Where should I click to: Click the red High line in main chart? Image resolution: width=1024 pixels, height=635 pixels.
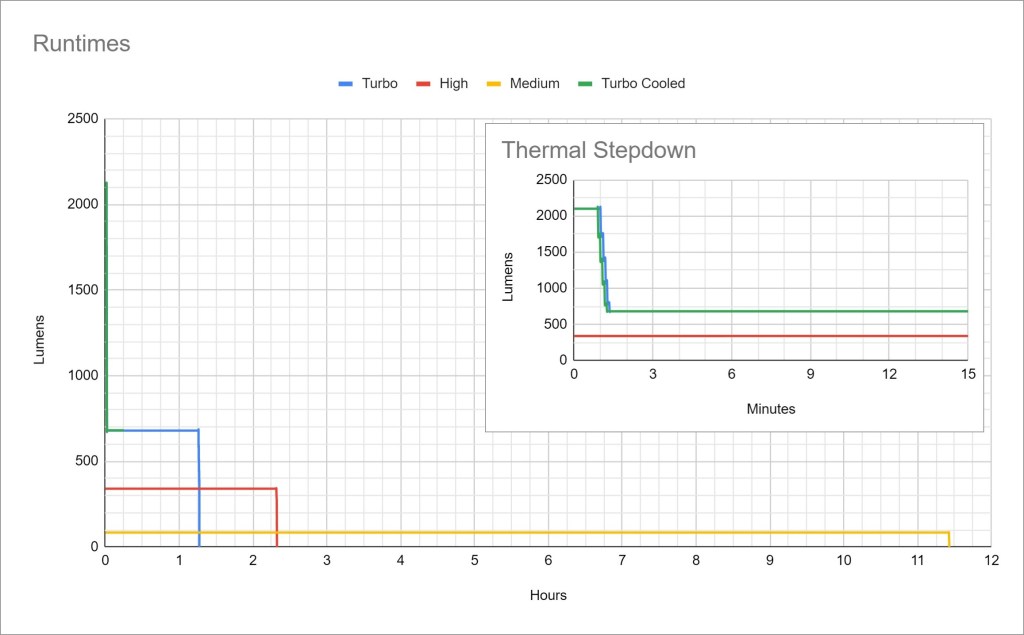coord(190,489)
